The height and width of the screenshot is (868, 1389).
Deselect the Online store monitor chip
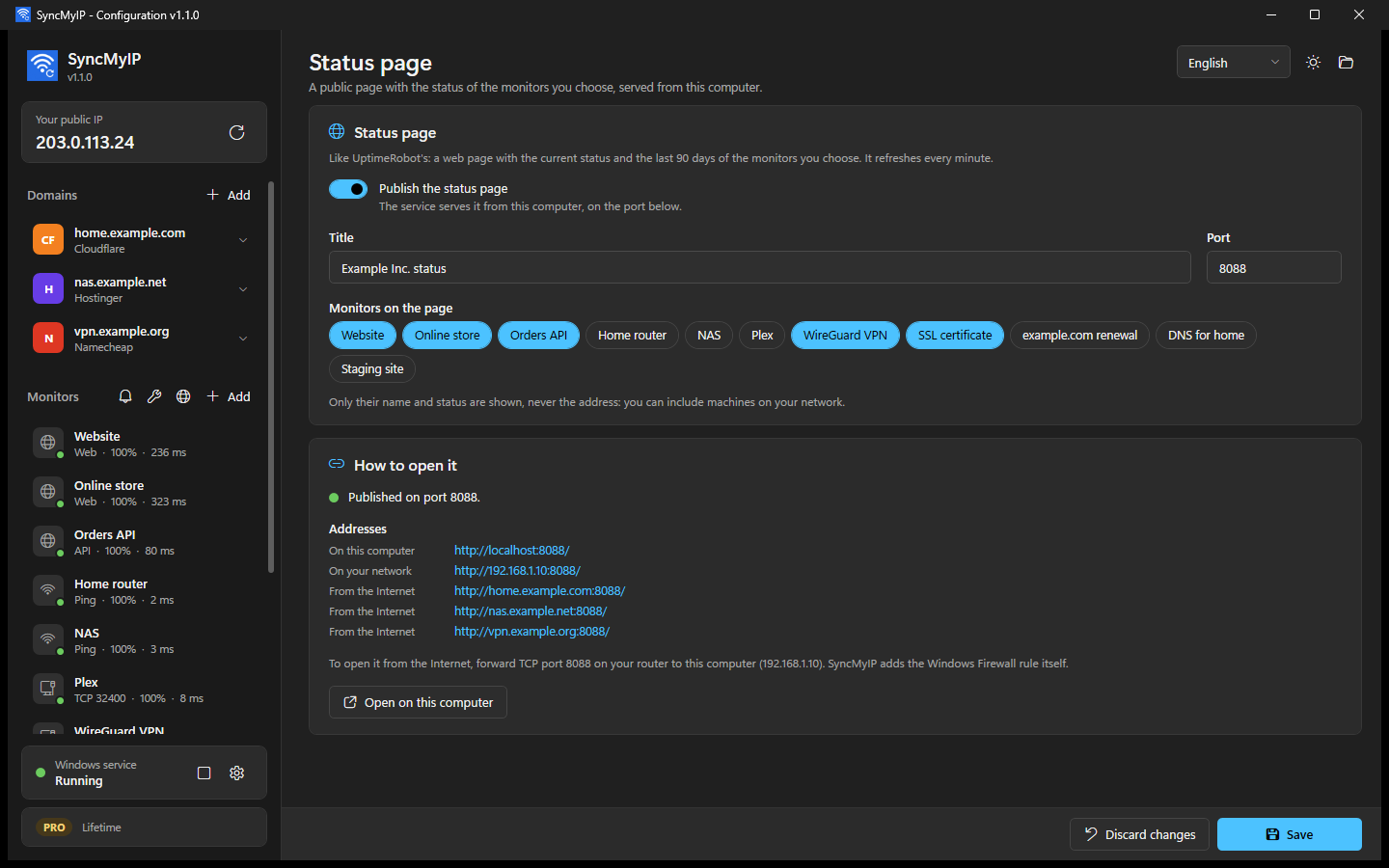click(448, 336)
